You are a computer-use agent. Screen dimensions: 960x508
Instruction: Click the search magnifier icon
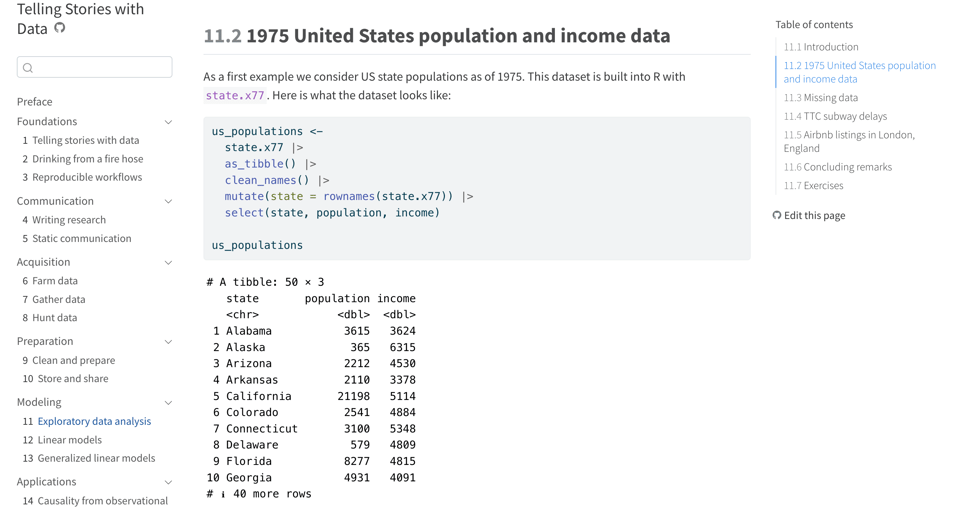click(28, 68)
